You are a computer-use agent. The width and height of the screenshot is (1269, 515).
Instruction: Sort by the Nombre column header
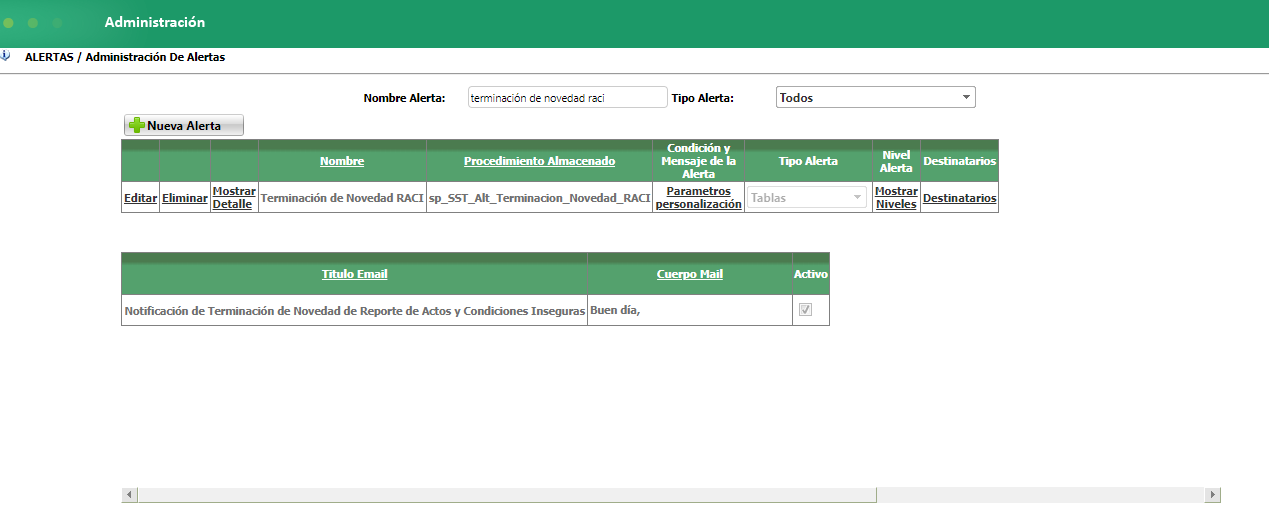coord(342,161)
